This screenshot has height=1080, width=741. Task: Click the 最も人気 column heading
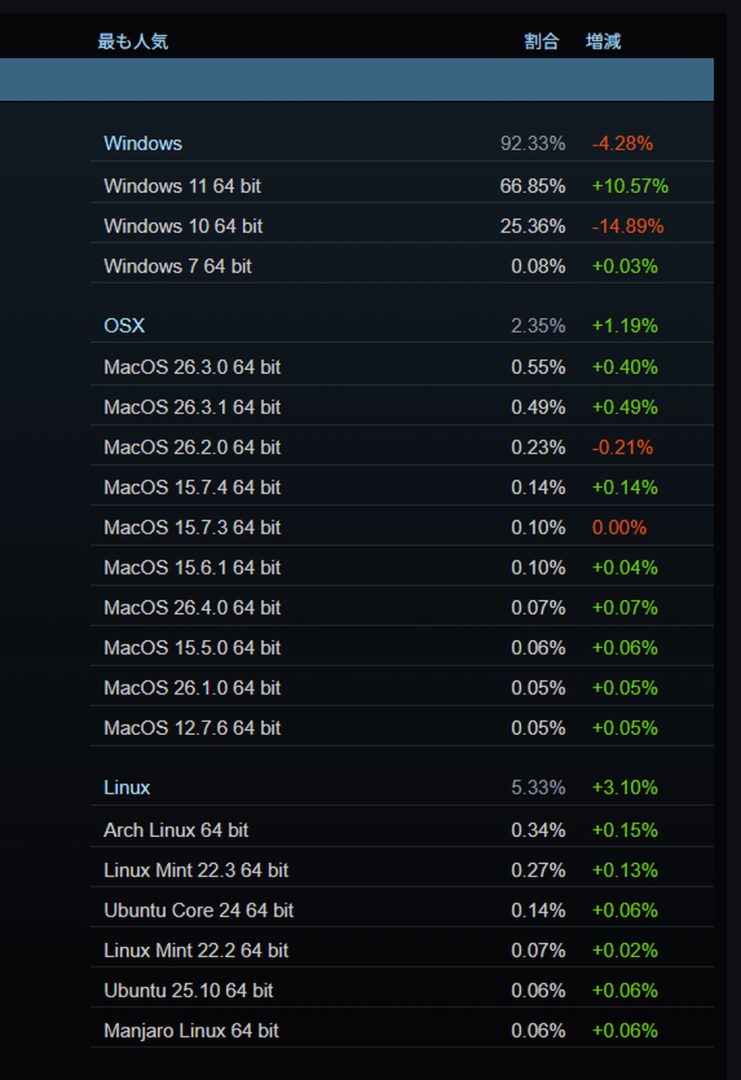click(133, 42)
